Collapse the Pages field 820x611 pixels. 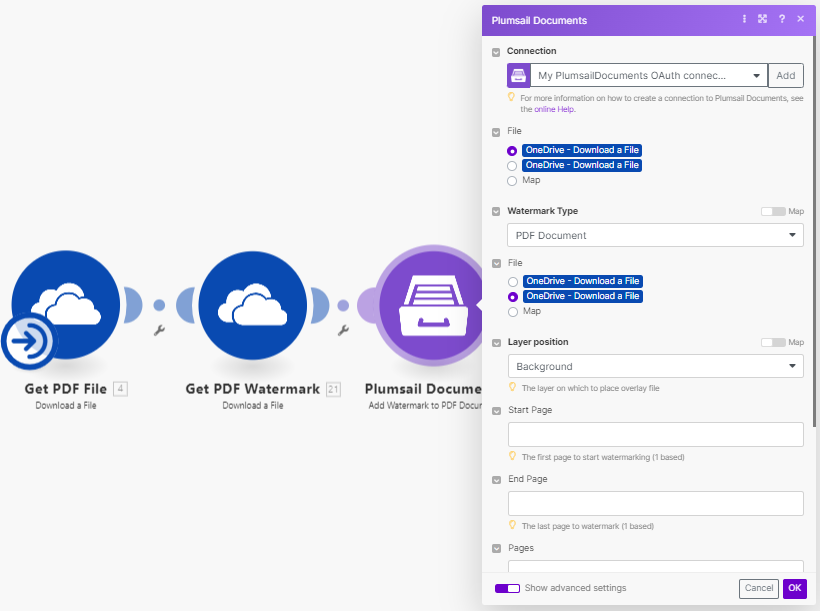pyautogui.click(x=497, y=549)
